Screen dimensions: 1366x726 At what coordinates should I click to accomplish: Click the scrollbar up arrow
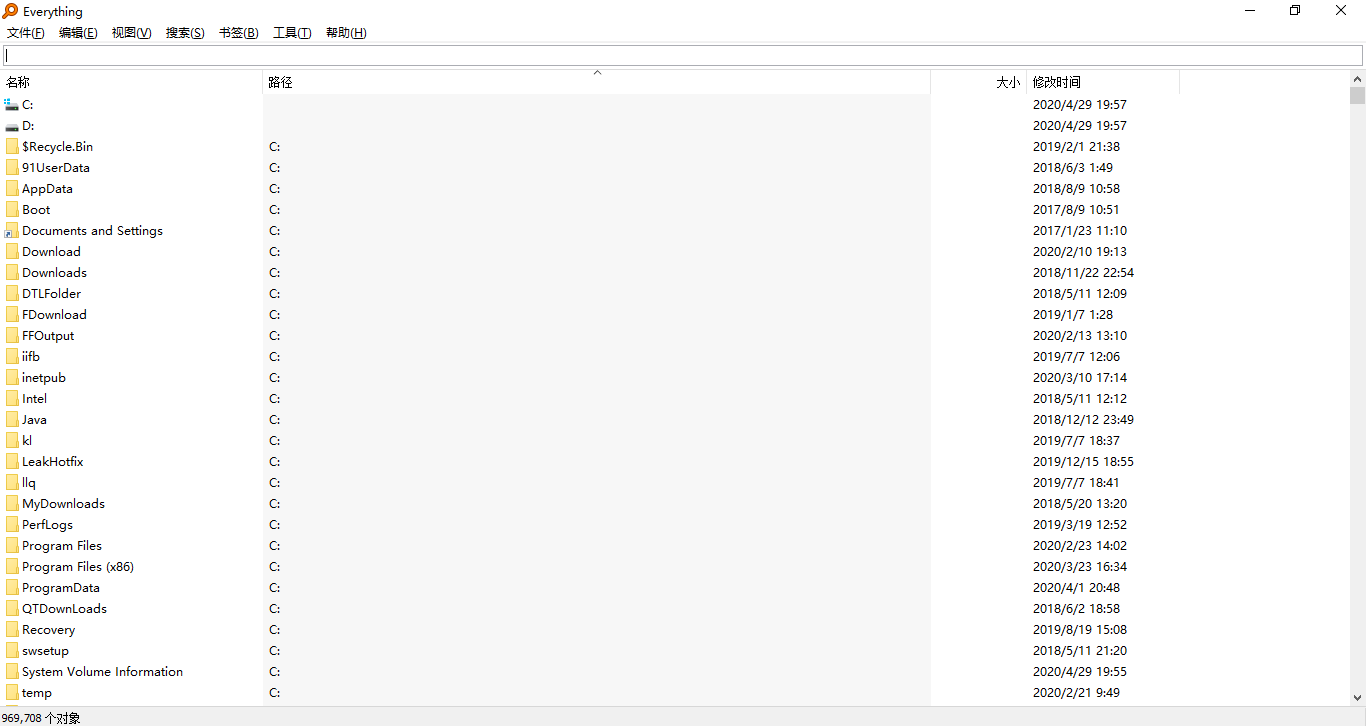[1357, 78]
